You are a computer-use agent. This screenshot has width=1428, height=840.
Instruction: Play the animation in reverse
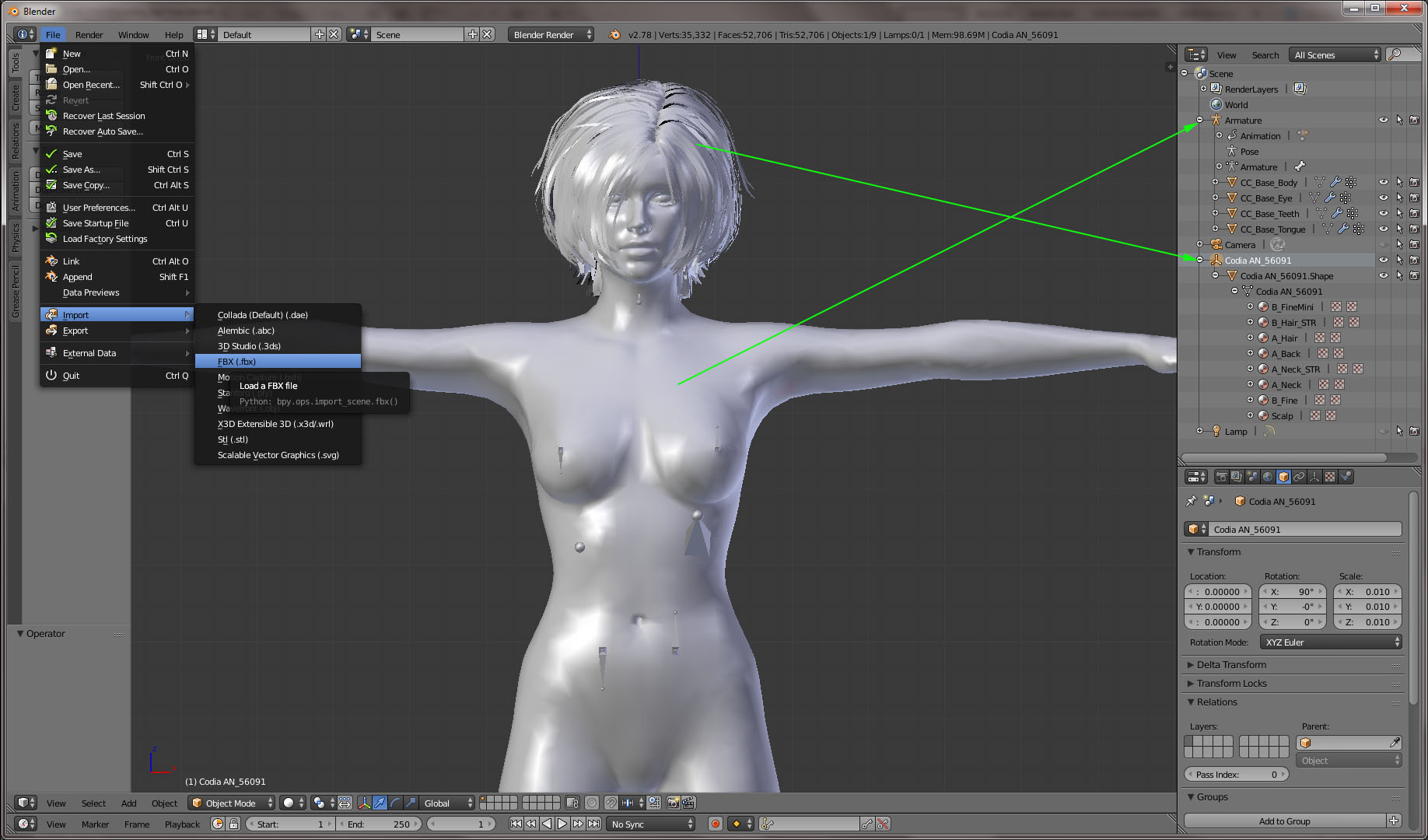(547, 824)
